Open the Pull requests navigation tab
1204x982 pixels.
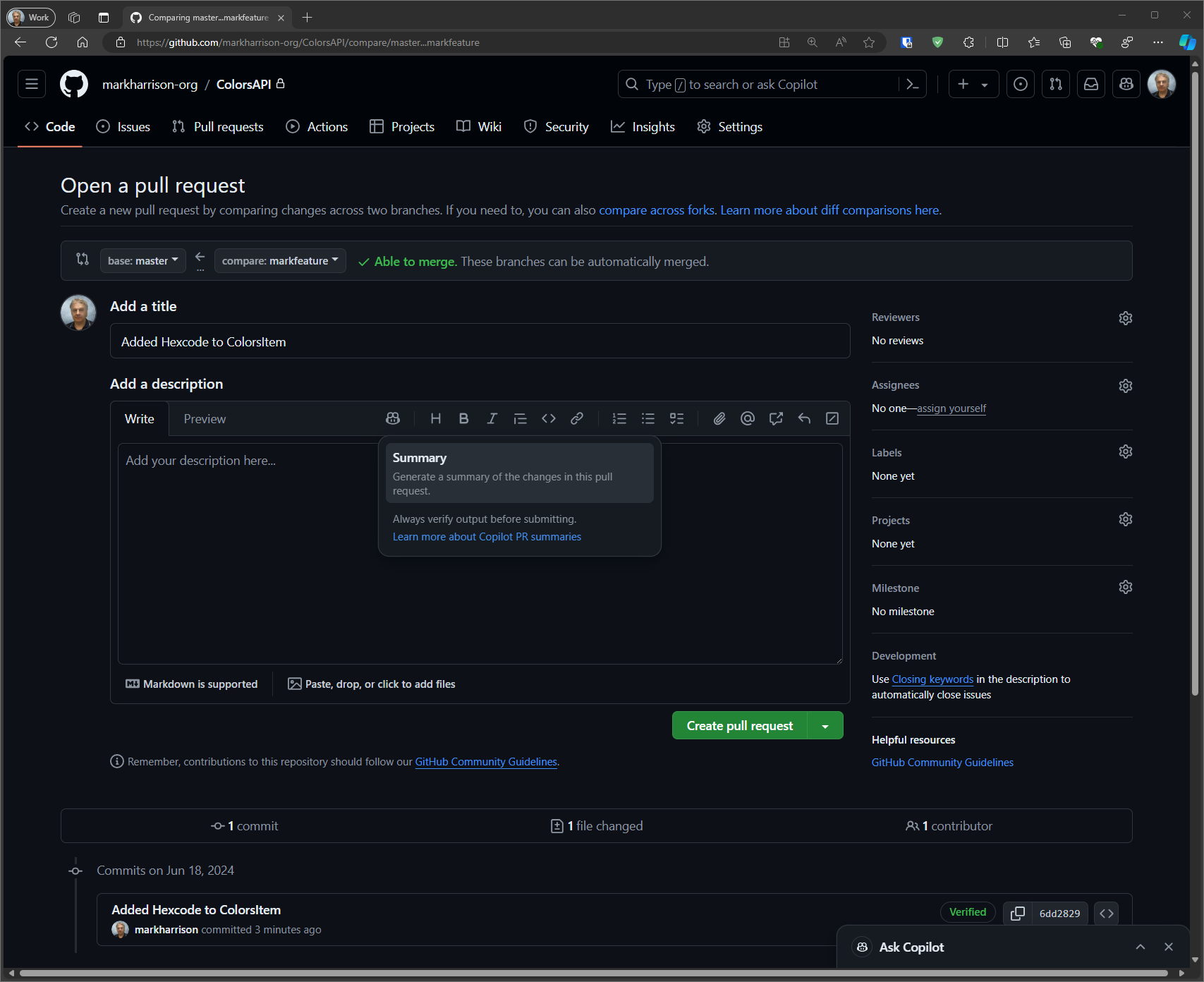point(217,126)
